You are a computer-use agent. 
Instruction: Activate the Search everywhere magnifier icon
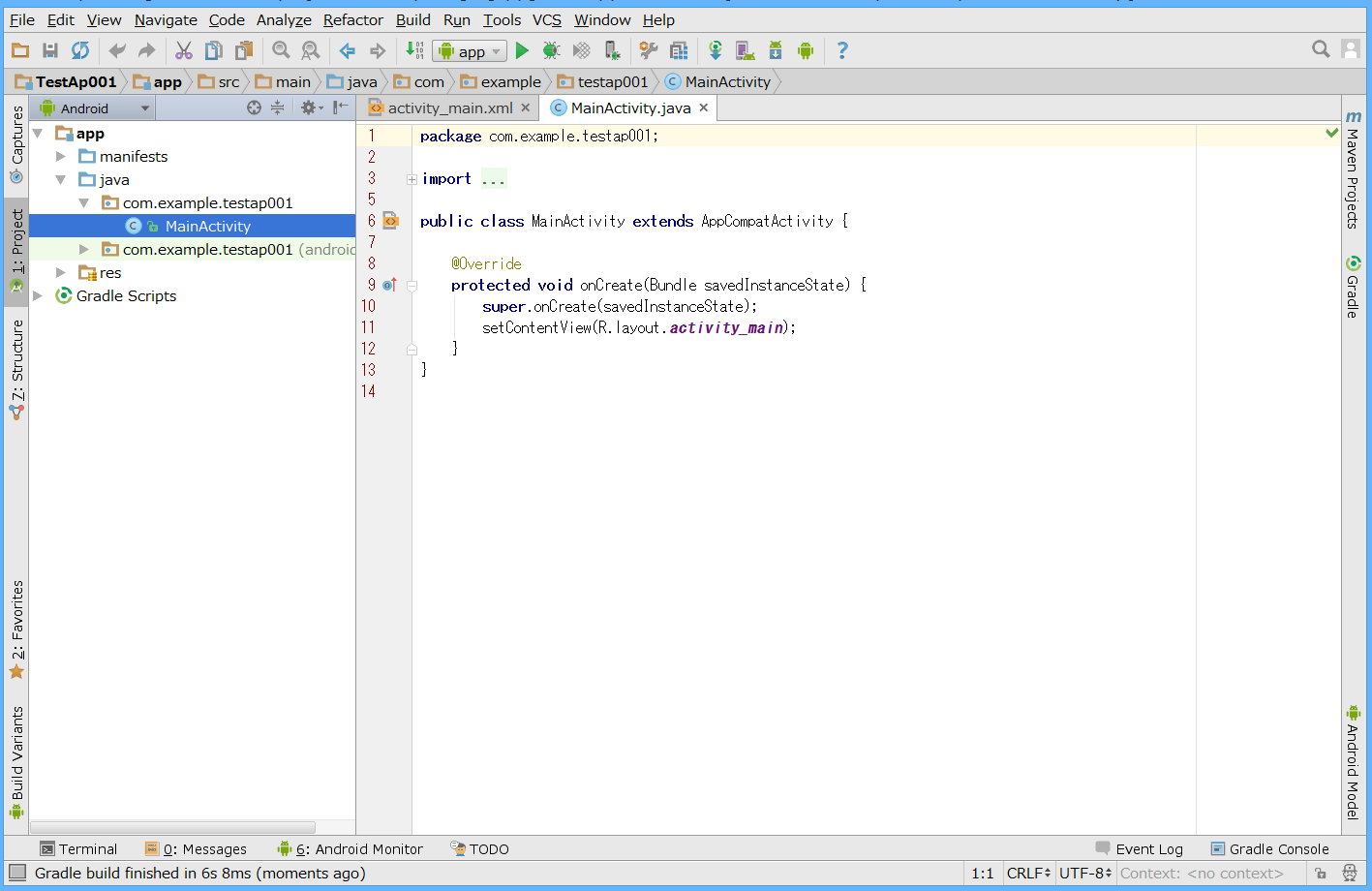1320,48
